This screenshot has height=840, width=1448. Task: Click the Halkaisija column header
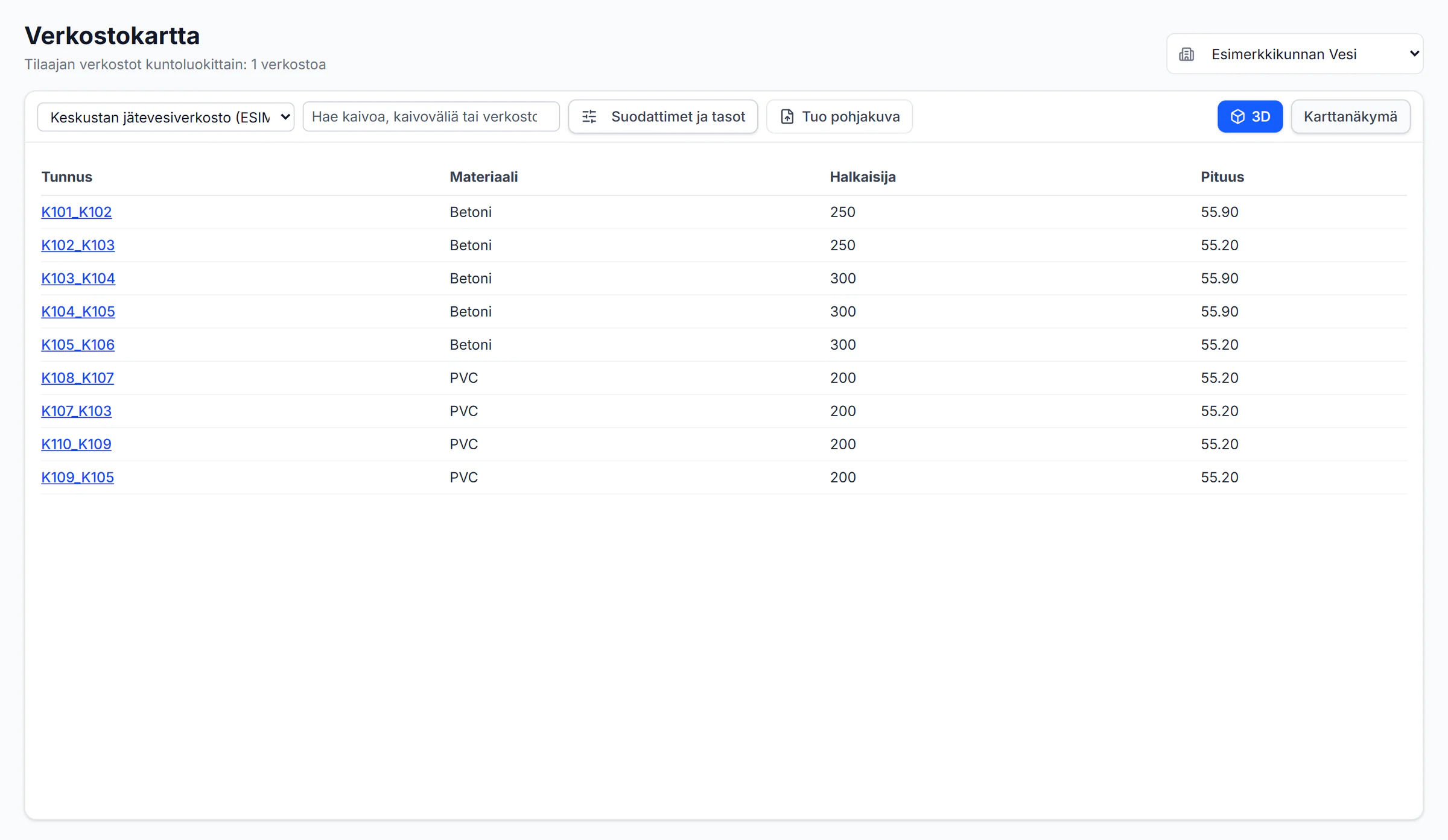click(x=863, y=177)
